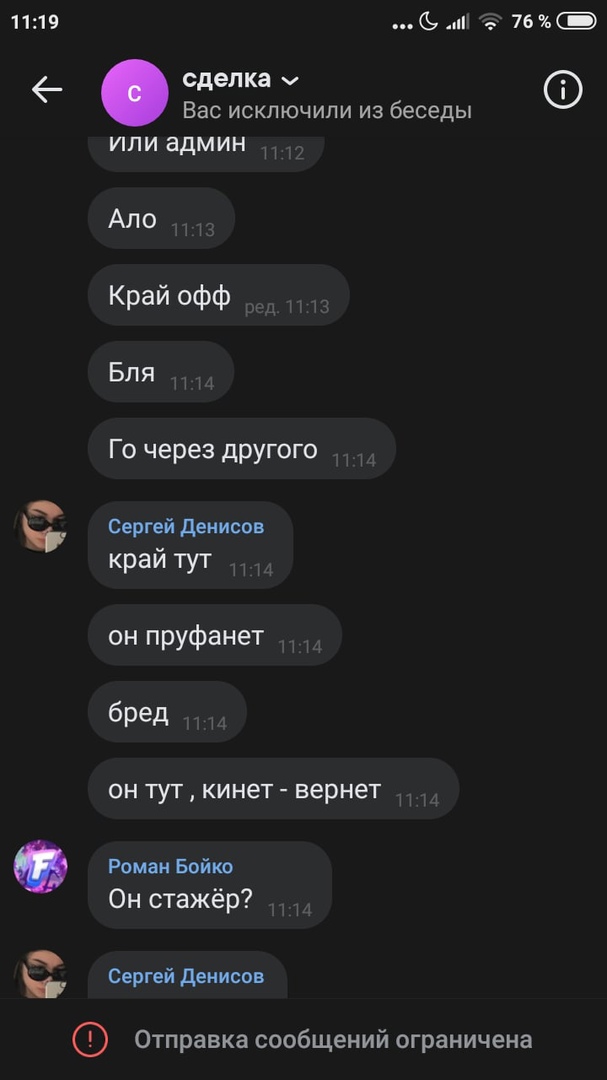Select the message "Он стажёр?"
607x1080 pixels.
(x=210, y=885)
